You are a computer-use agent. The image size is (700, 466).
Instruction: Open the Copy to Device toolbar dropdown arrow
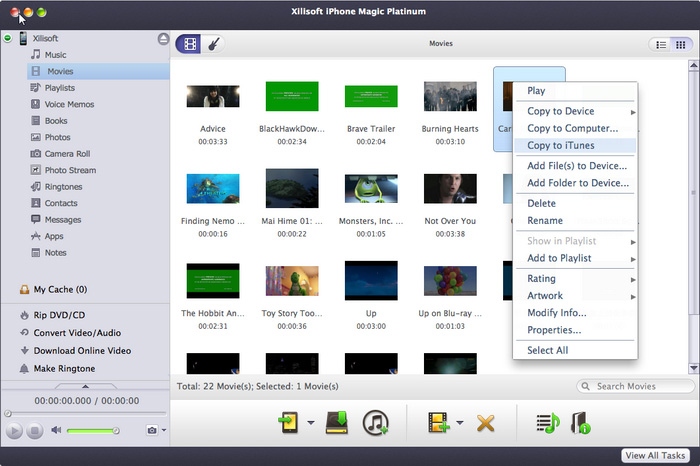(311, 423)
